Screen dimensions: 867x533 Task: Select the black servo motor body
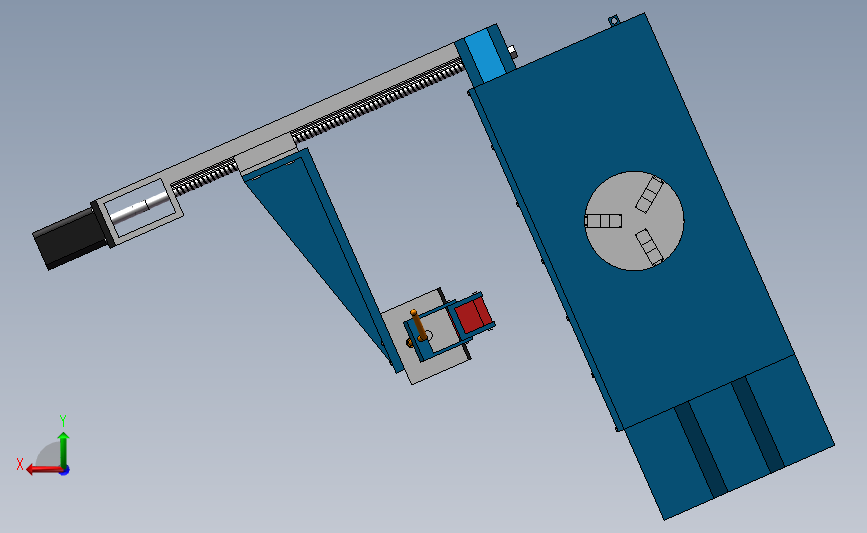(71, 238)
